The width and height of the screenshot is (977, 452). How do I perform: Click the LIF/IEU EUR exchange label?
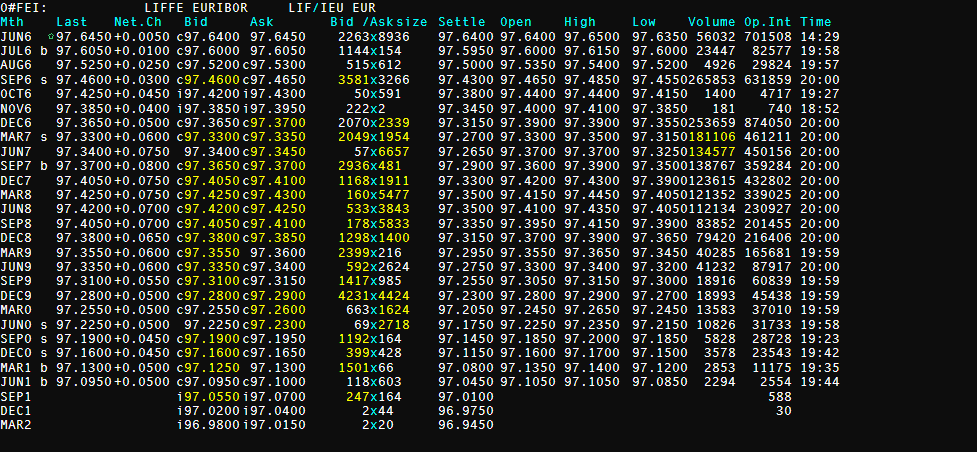click(x=332, y=8)
